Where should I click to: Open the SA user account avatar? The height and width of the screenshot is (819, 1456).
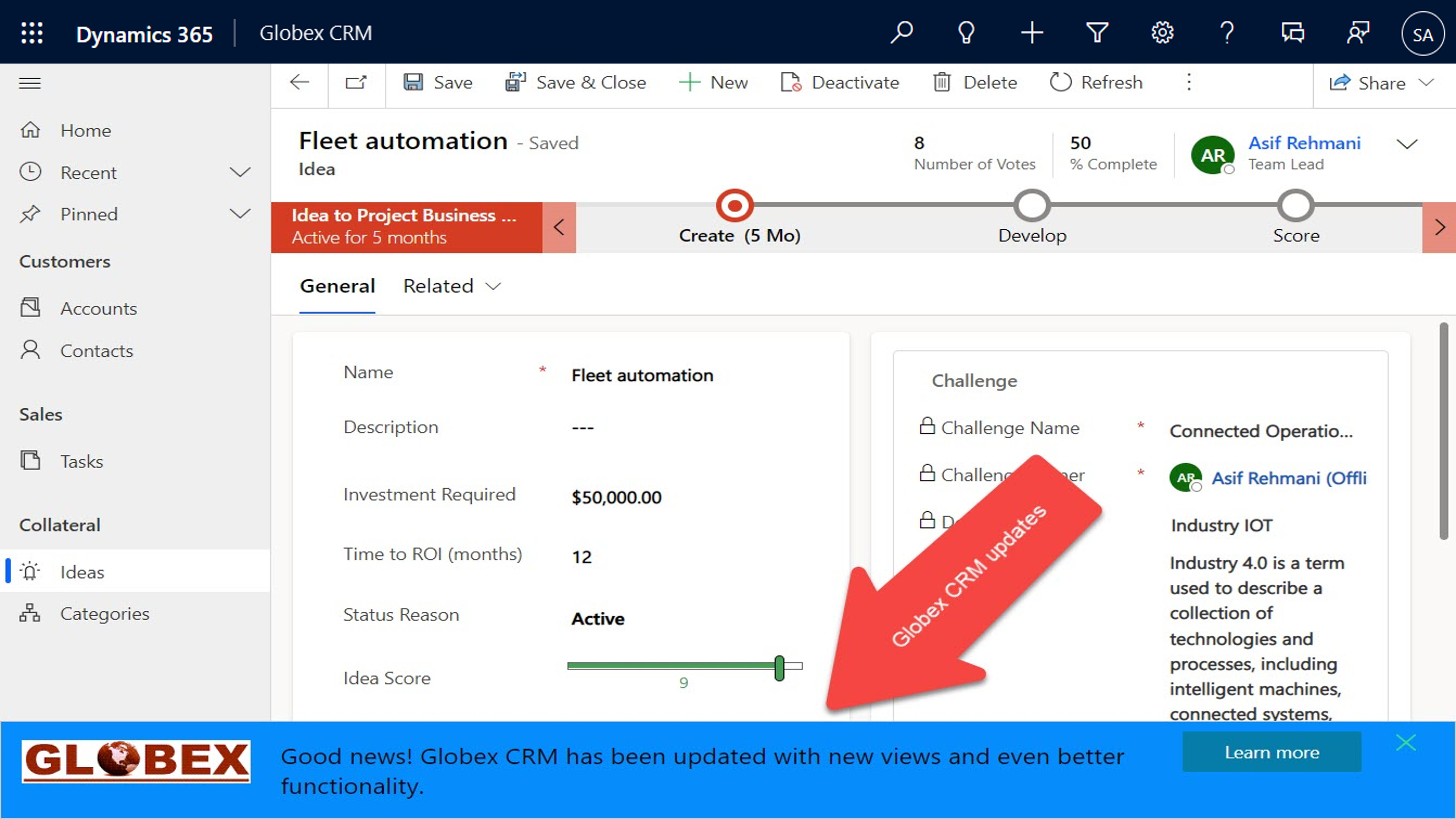1423,34
